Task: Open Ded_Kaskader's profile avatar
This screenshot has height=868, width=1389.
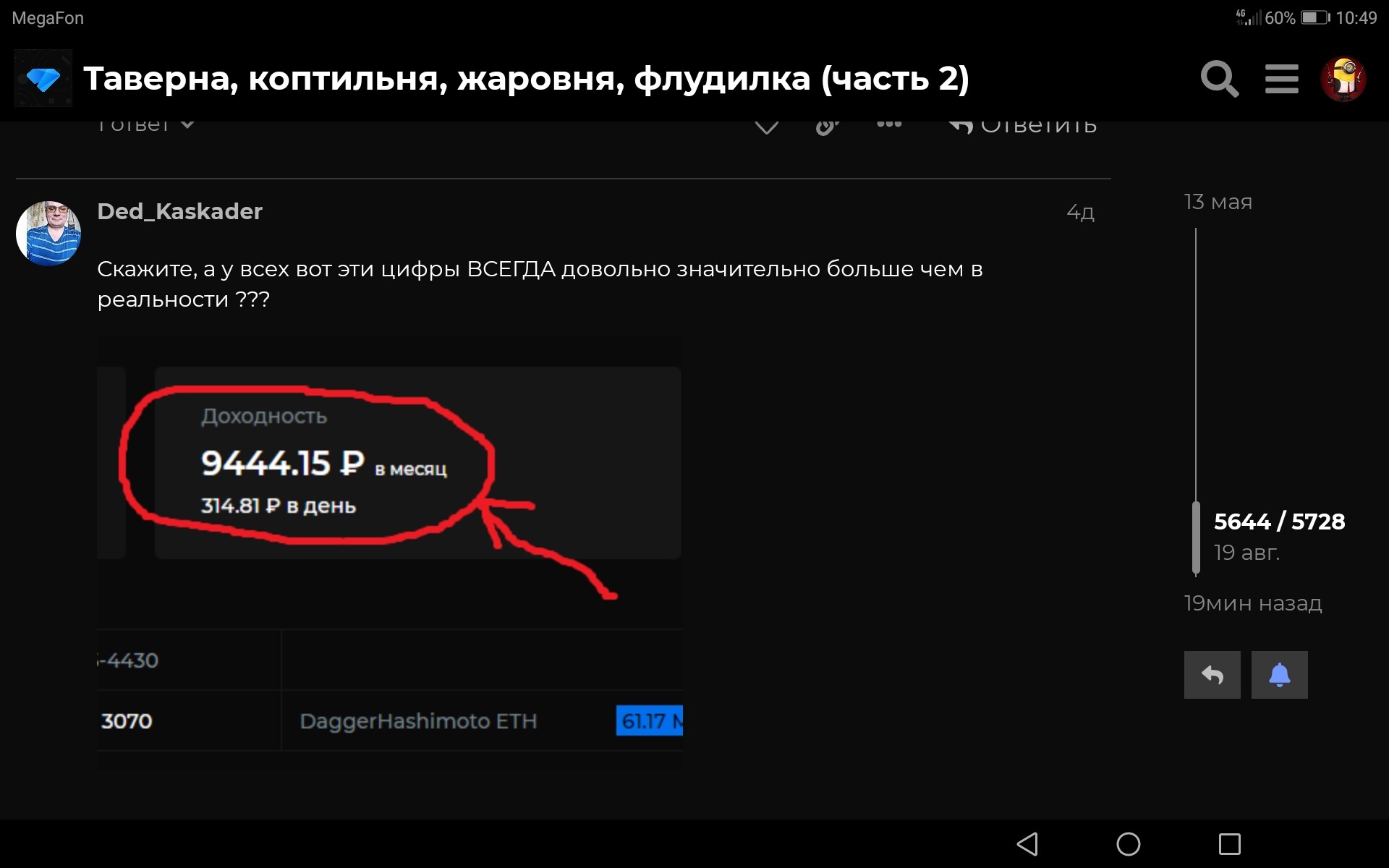Action: 48,234
